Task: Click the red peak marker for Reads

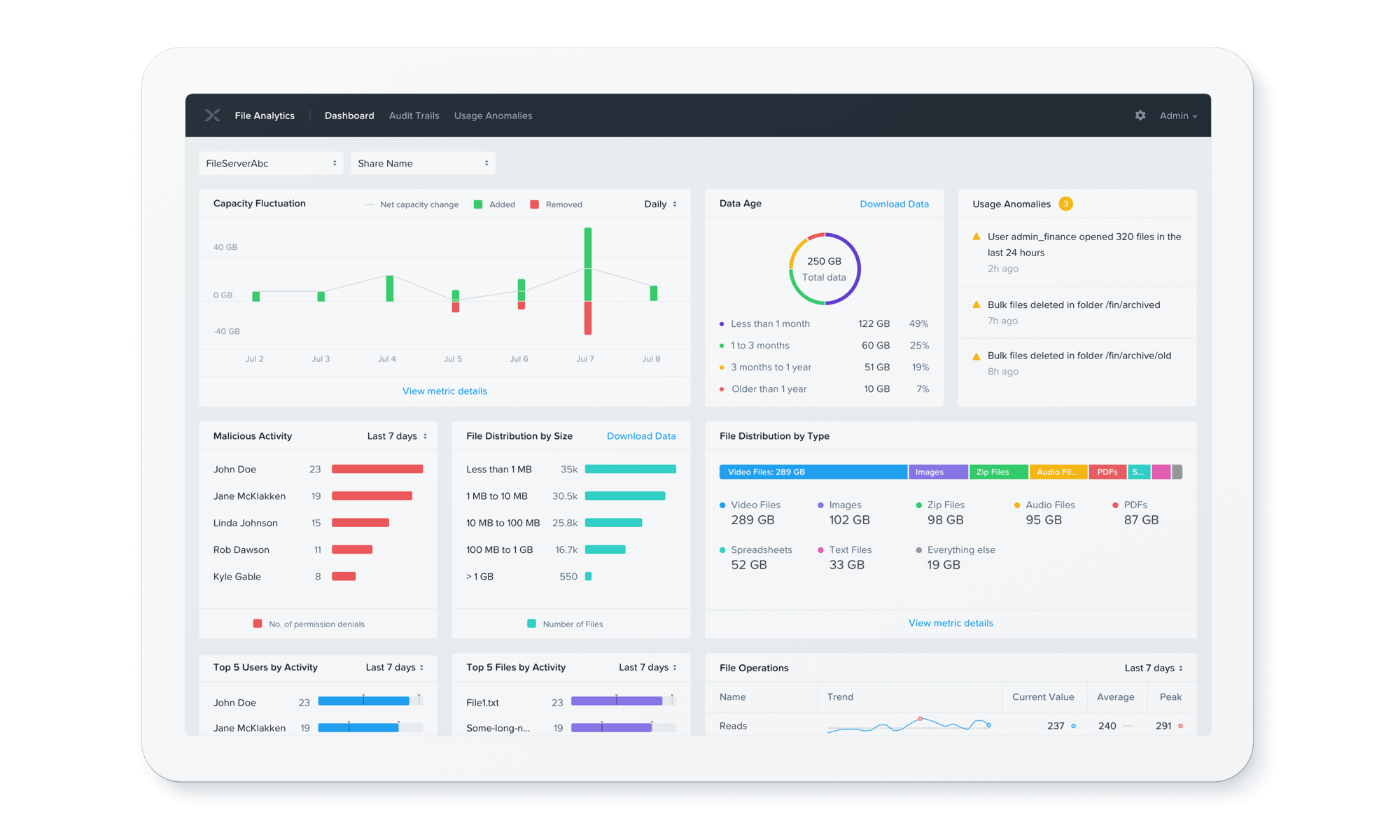Action: tap(1180, 726)
